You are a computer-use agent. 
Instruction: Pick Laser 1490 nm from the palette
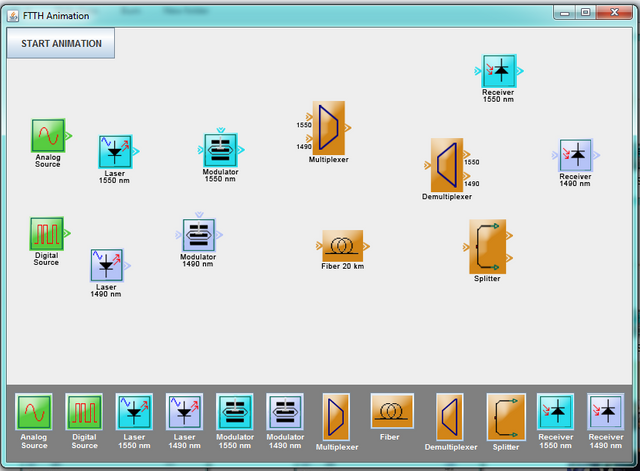(184, 411)
